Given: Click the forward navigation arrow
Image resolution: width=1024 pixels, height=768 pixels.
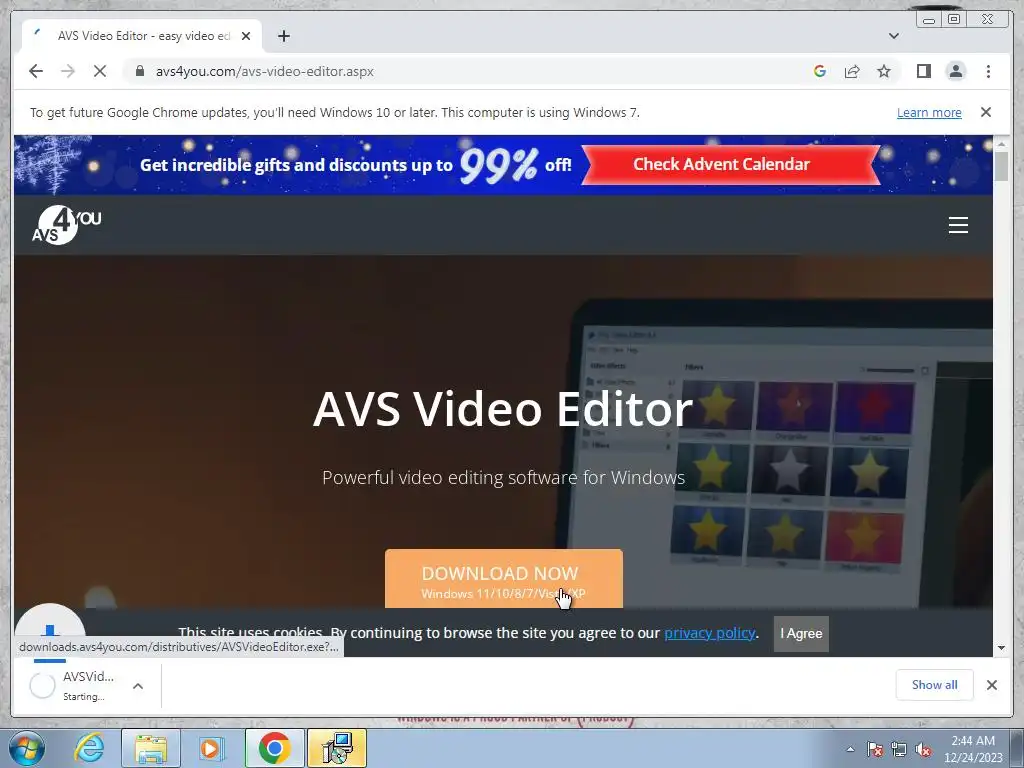Looking at the screenshot, I should [68, 71].
